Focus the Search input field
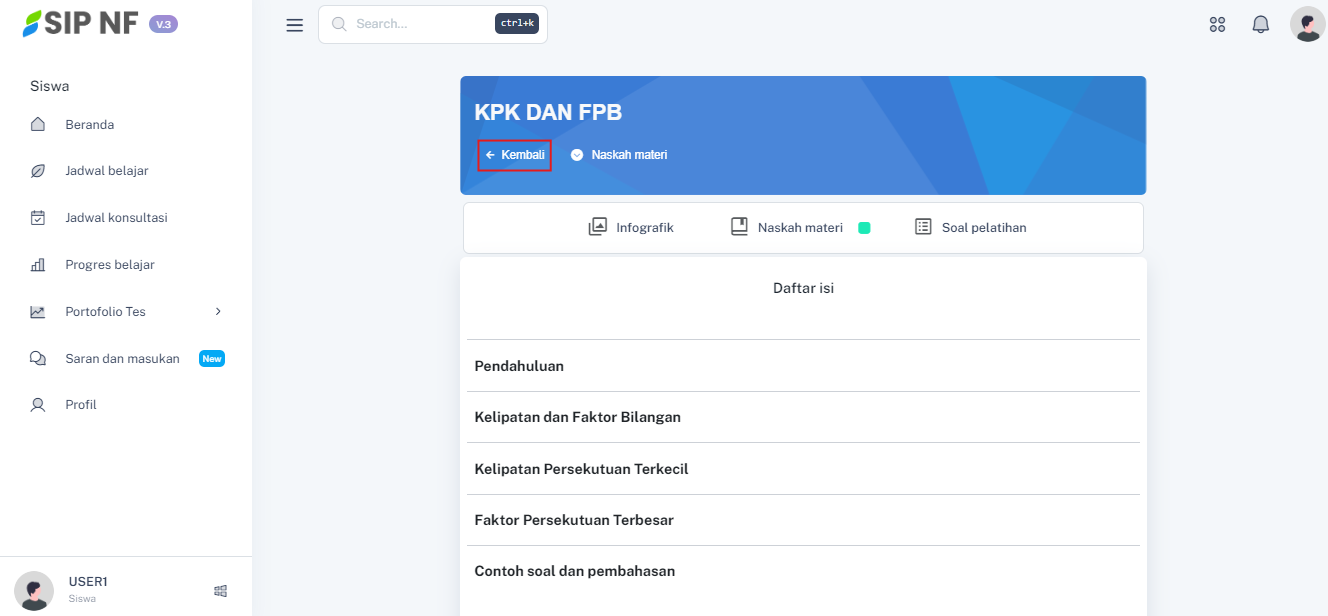The height and width of the screenshot is (616, 1328). click(420, 24)
